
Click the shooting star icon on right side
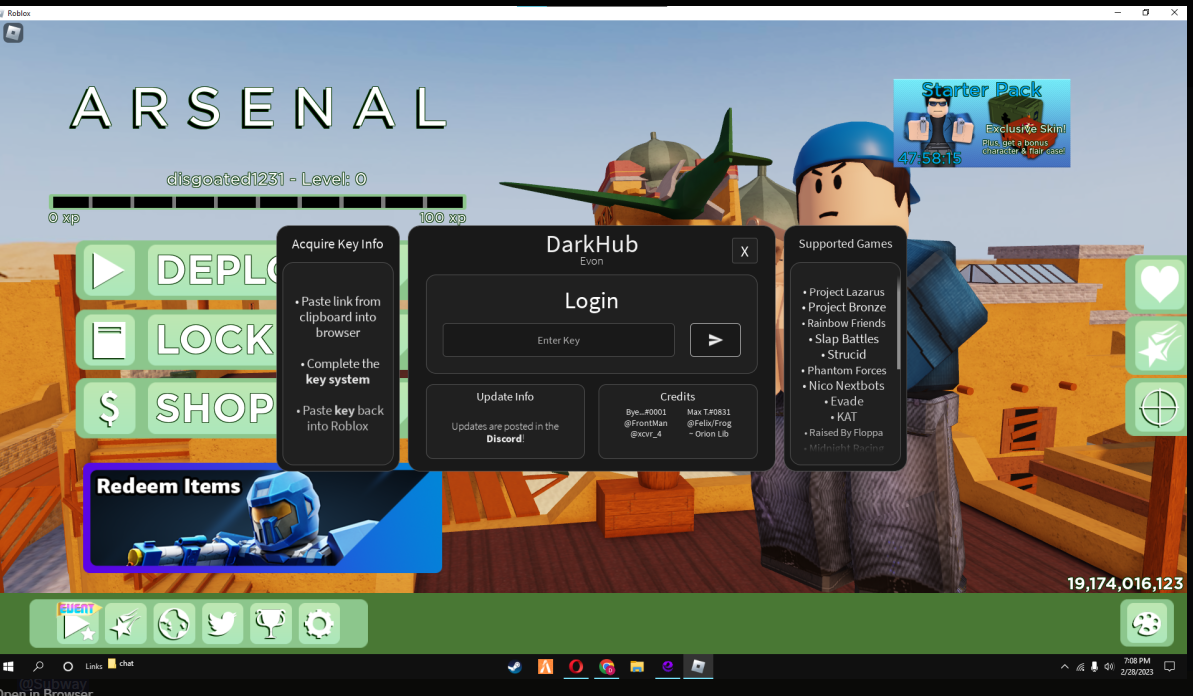1159,346
